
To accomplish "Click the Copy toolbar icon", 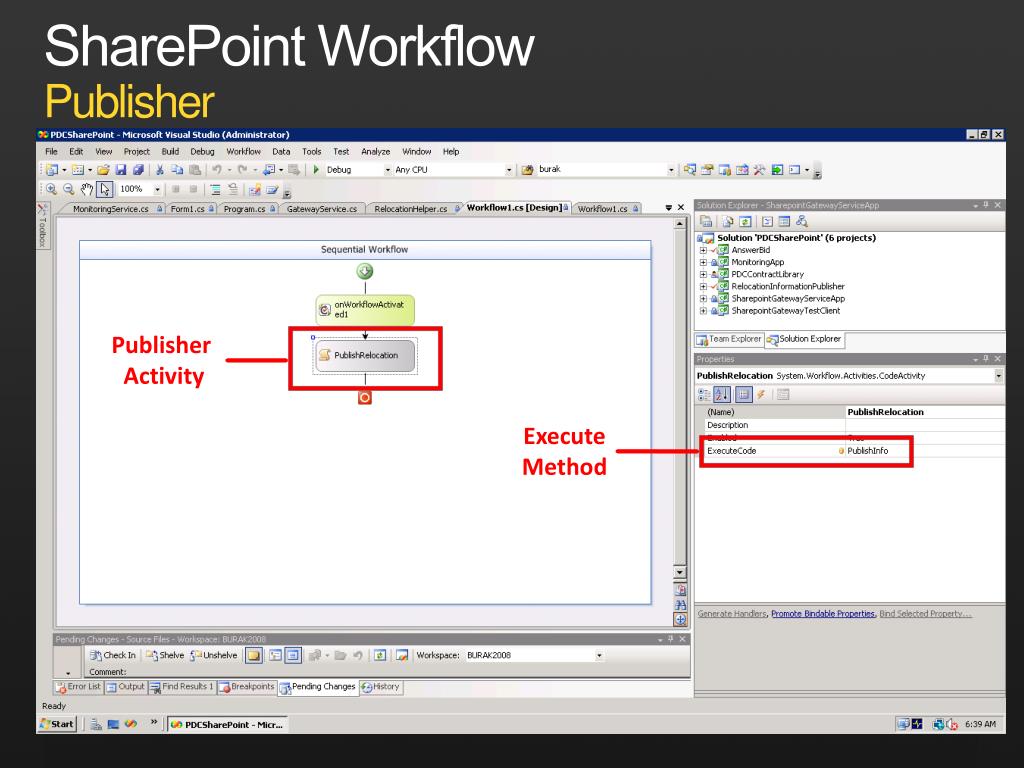I will 177,170.
